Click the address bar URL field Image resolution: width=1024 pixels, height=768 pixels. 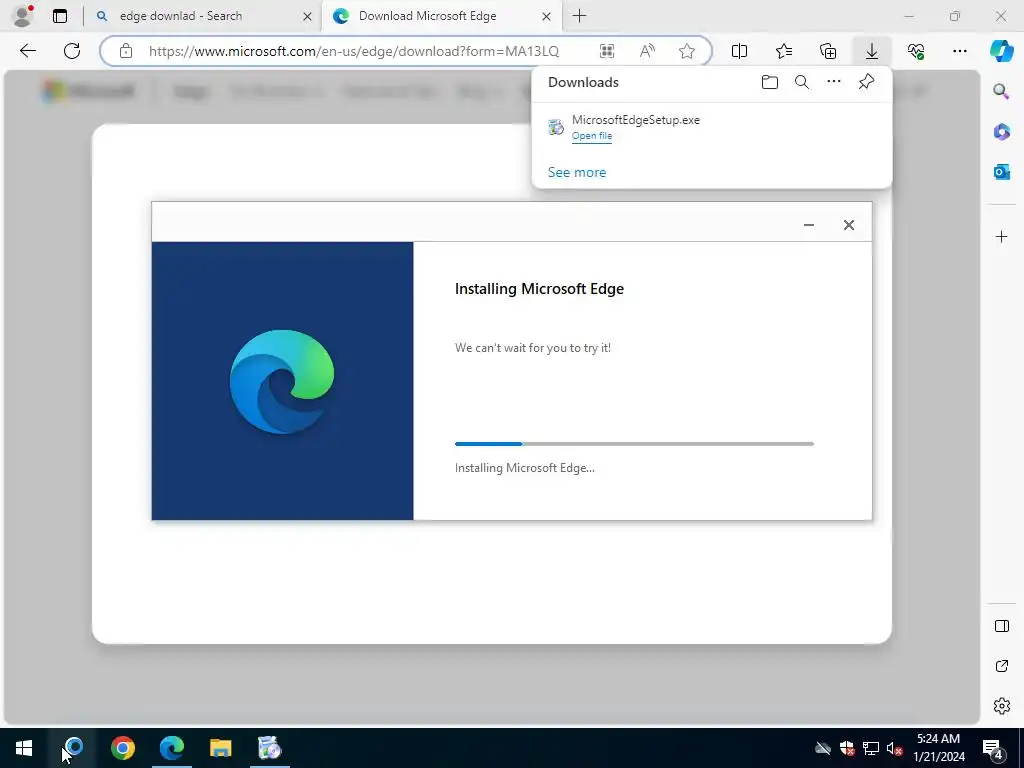point(353,51)
